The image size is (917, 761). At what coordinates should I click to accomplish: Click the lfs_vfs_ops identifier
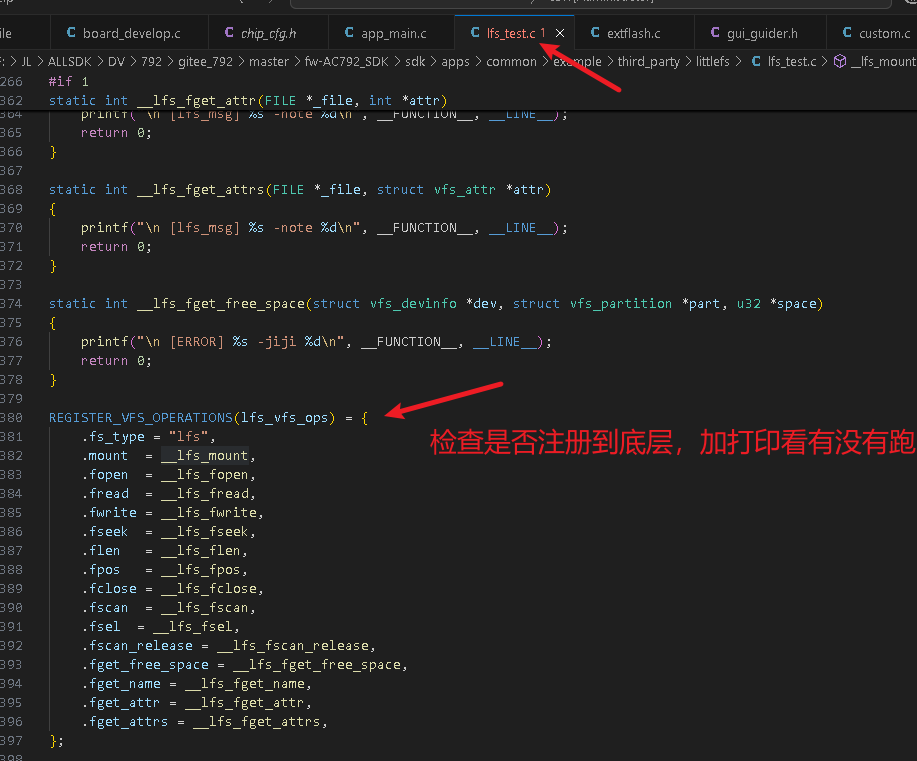coord(285,418)
